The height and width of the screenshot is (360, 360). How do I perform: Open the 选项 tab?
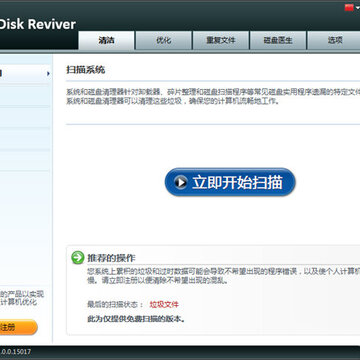[334, 41]
